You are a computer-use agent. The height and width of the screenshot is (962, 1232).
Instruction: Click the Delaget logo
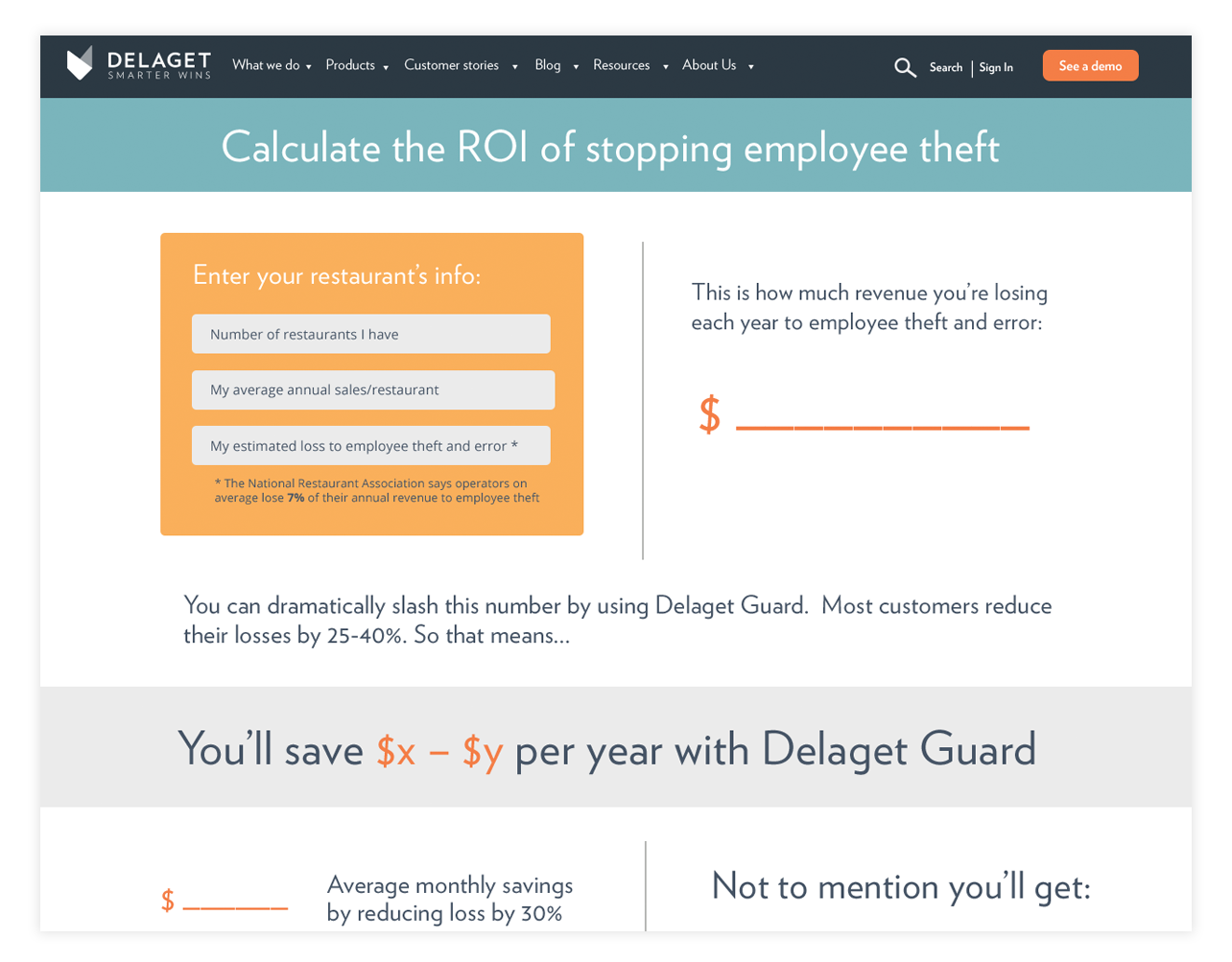[139, 64]
